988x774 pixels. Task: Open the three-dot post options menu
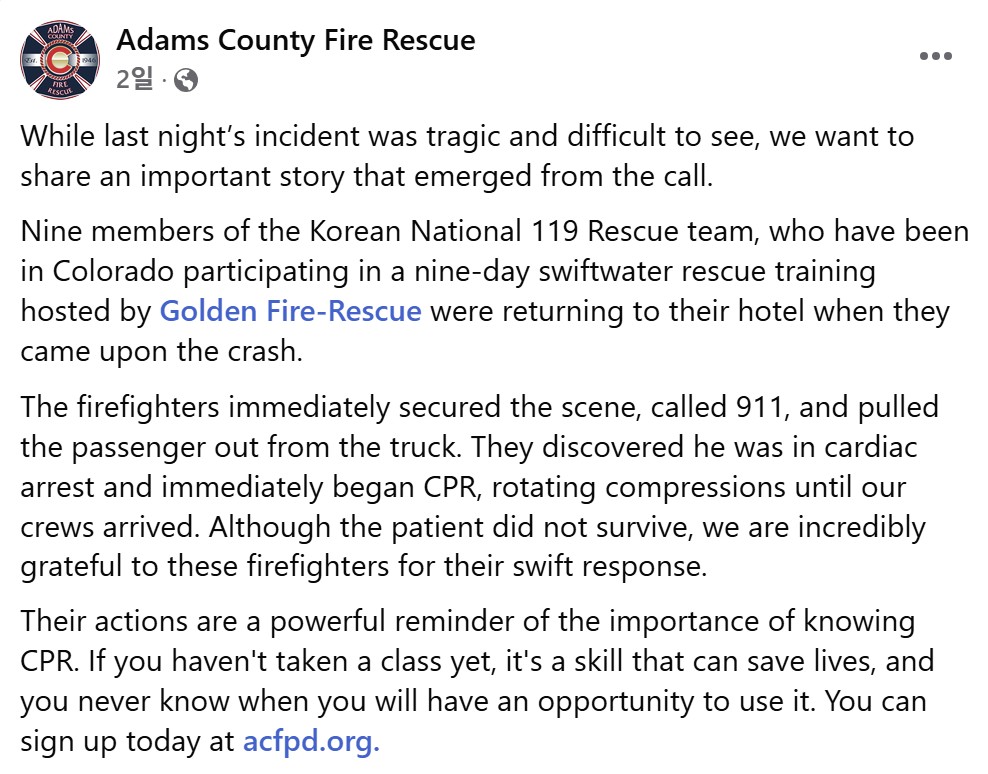[936, 56]
